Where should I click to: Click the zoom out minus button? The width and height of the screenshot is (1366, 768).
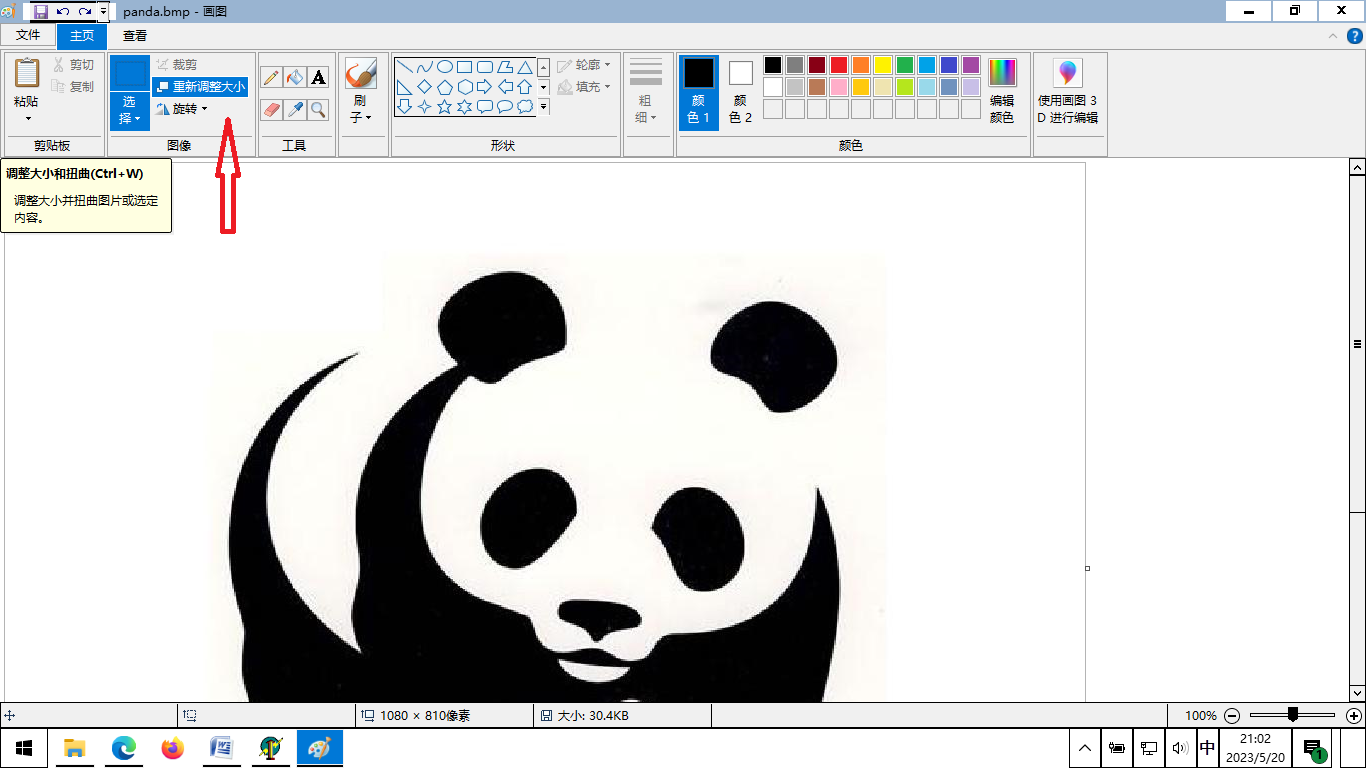click(x=1232, y=716)
